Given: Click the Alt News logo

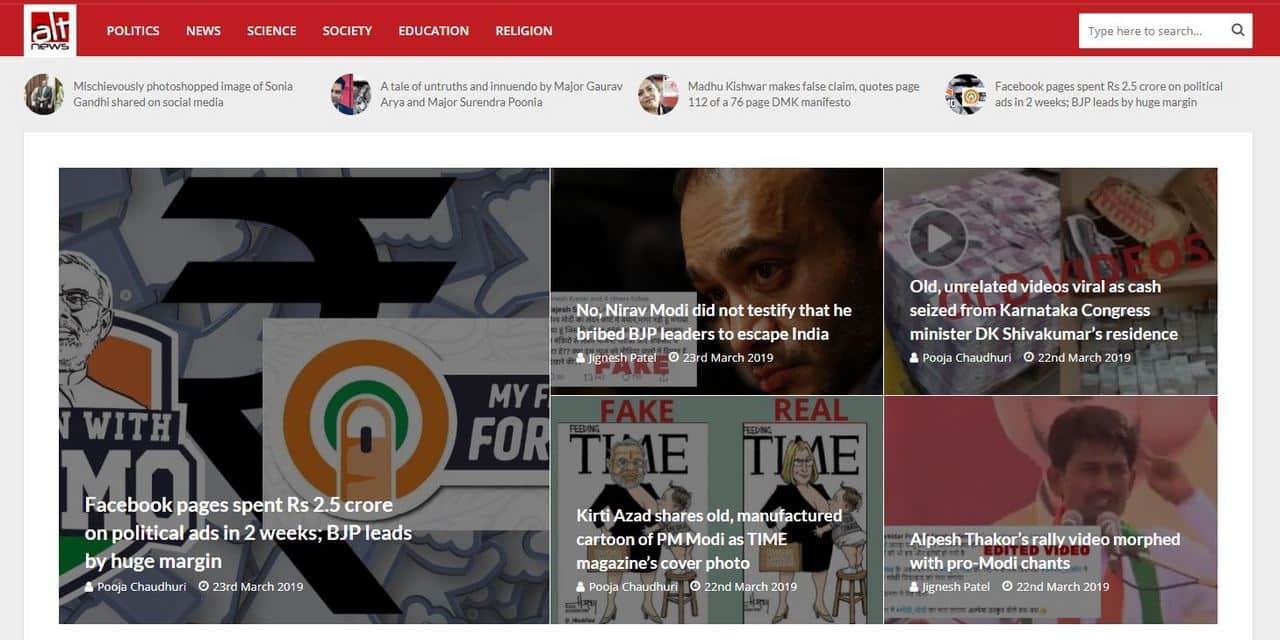Looking at the screenshot, I should 49,30.
